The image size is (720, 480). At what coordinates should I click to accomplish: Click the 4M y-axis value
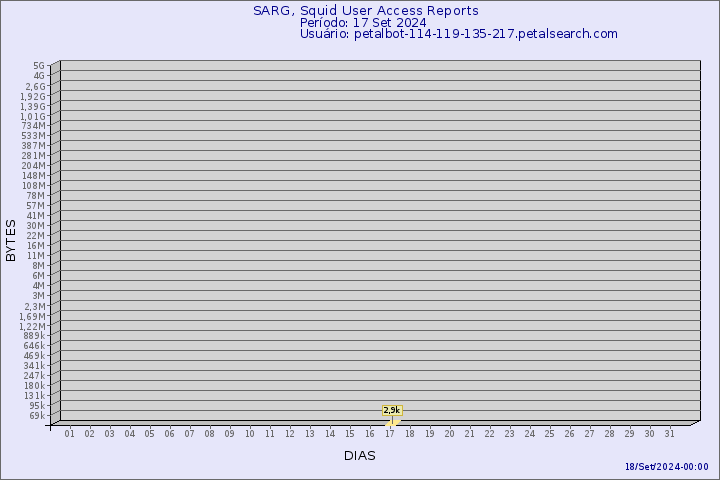(39, 286)
